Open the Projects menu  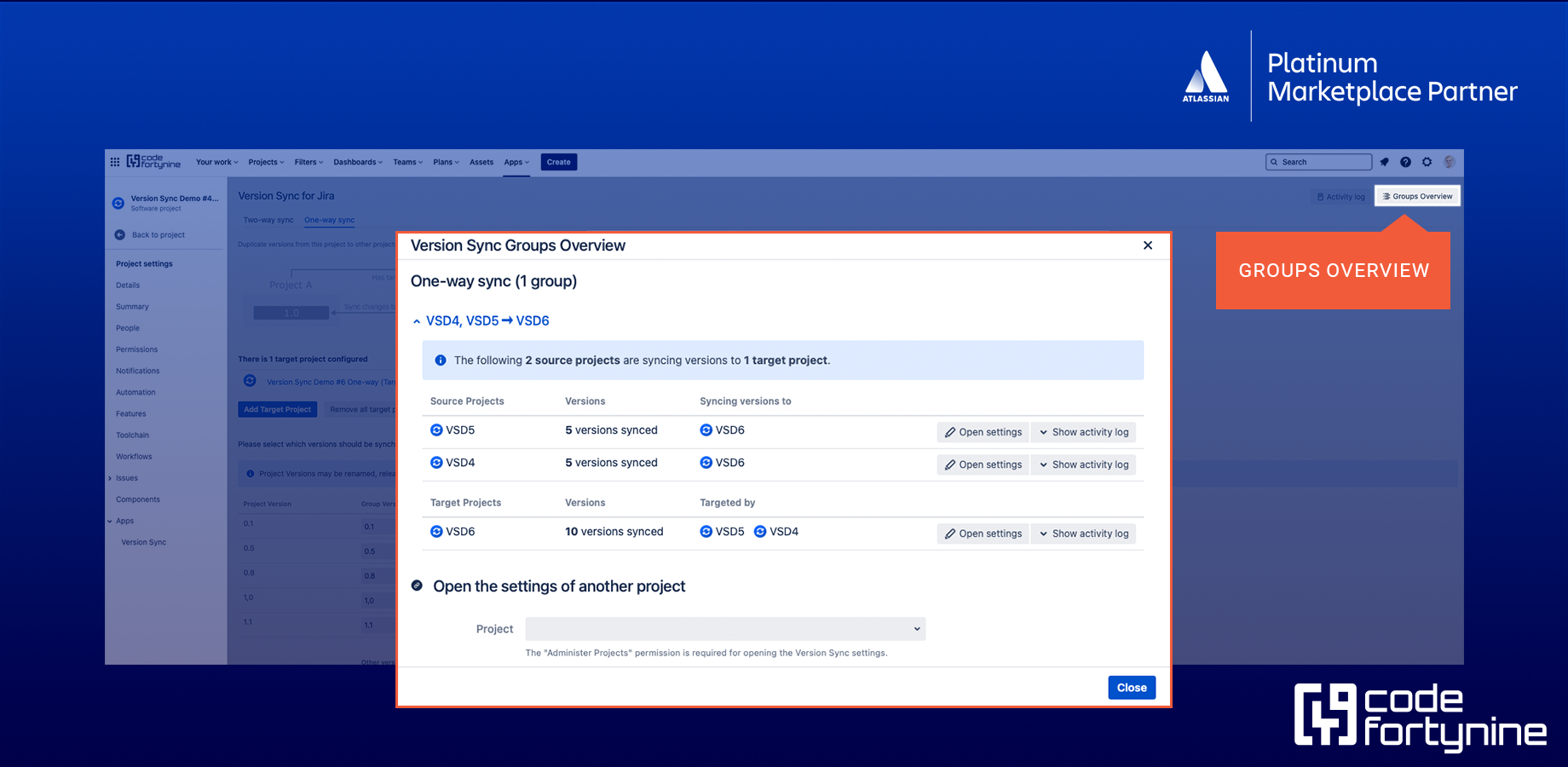pos(266,162)
